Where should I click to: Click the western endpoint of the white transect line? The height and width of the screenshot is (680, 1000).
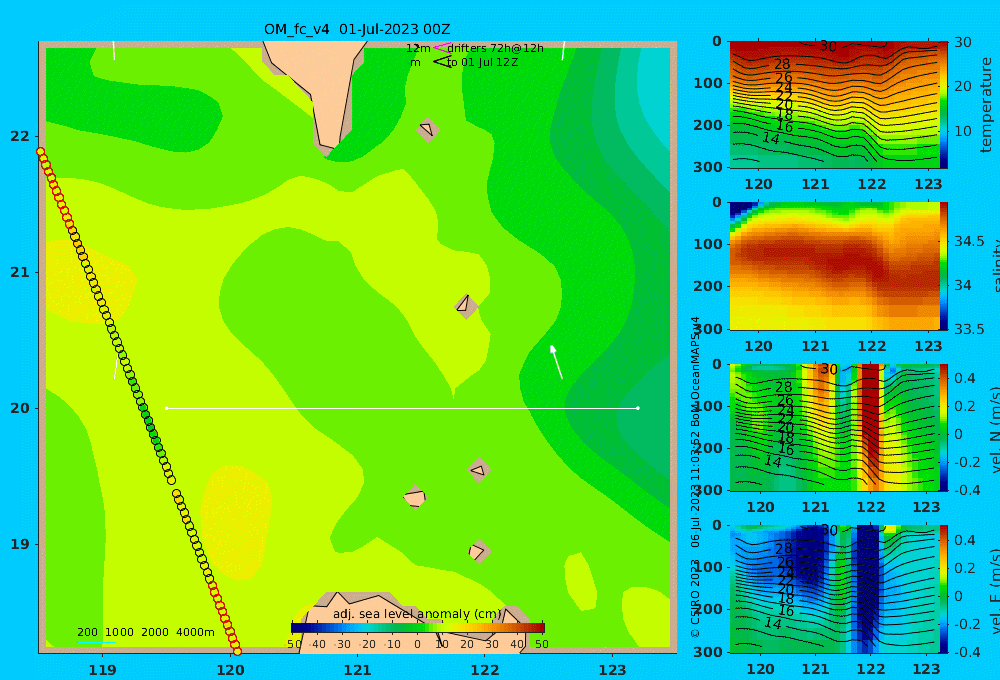tap(166, 408)
